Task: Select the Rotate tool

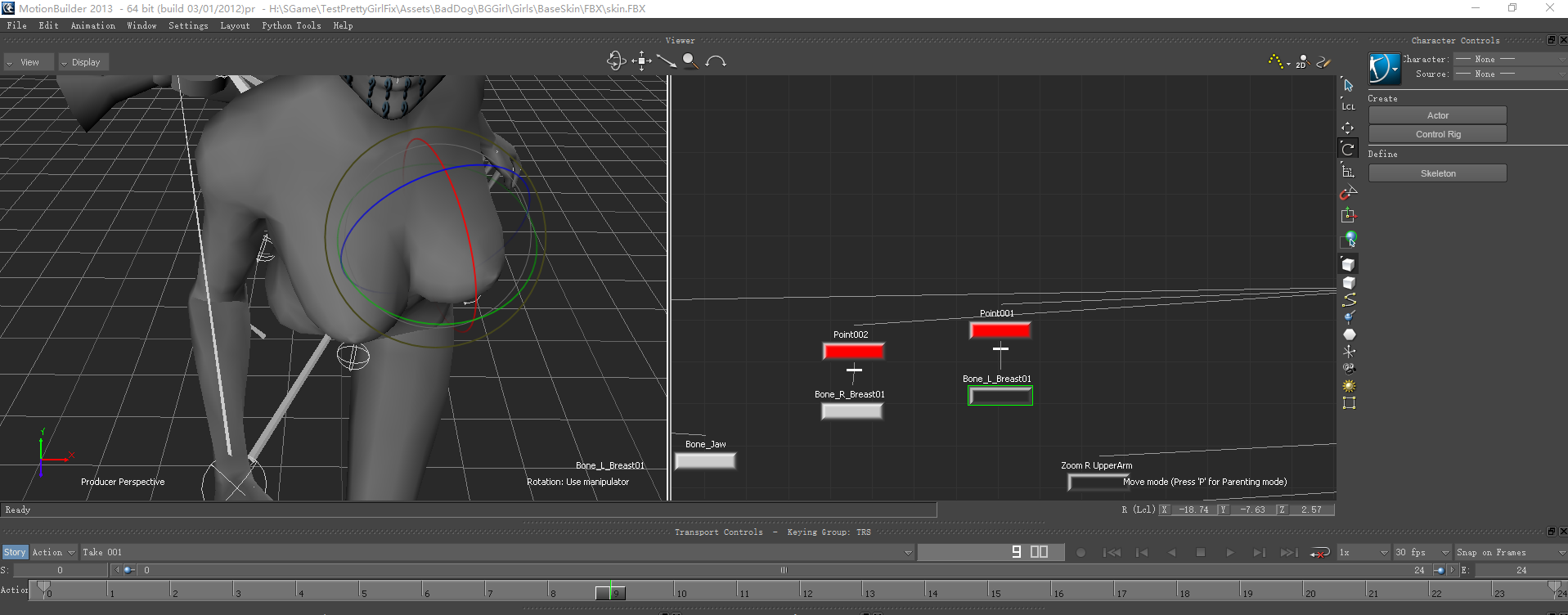Action: pos(1348,149)
